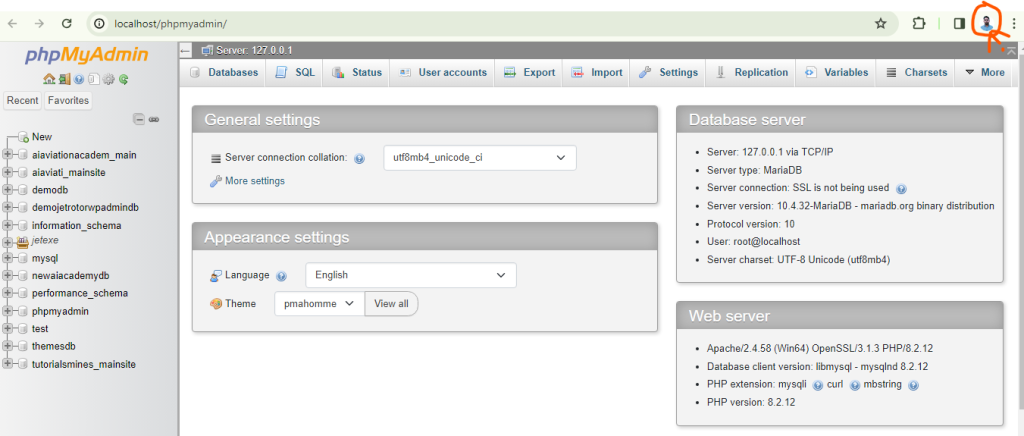The width and height of the screenshot is (1024, 436).
Task: Click the browser reload button
Action: 66,23
